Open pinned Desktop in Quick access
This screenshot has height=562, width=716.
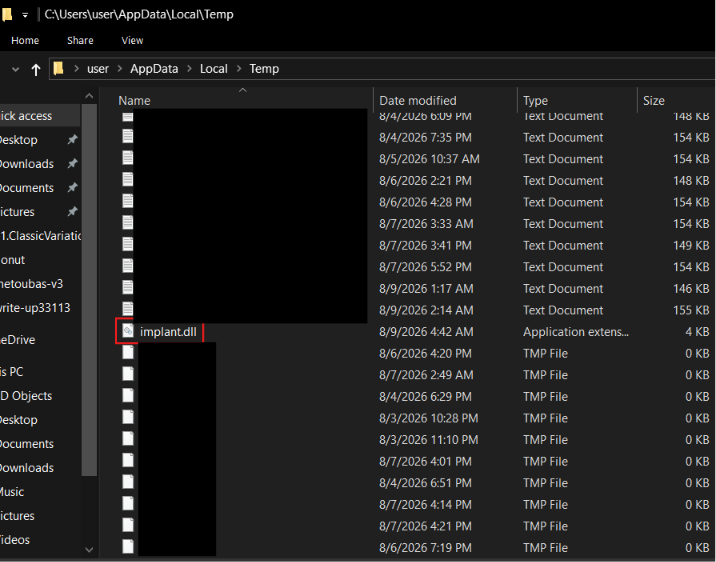(x=19, y=140)
